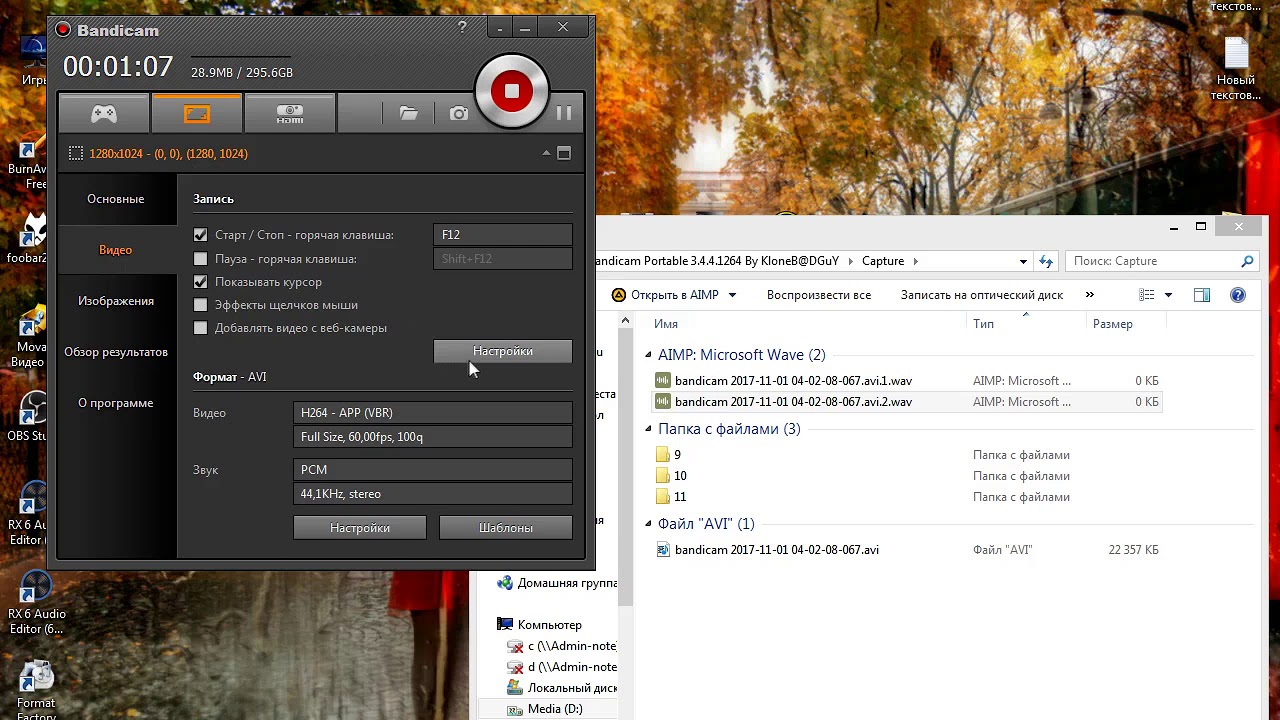
Task: Open the Bandicam output folder icon
Action: (x=408, y=113)
